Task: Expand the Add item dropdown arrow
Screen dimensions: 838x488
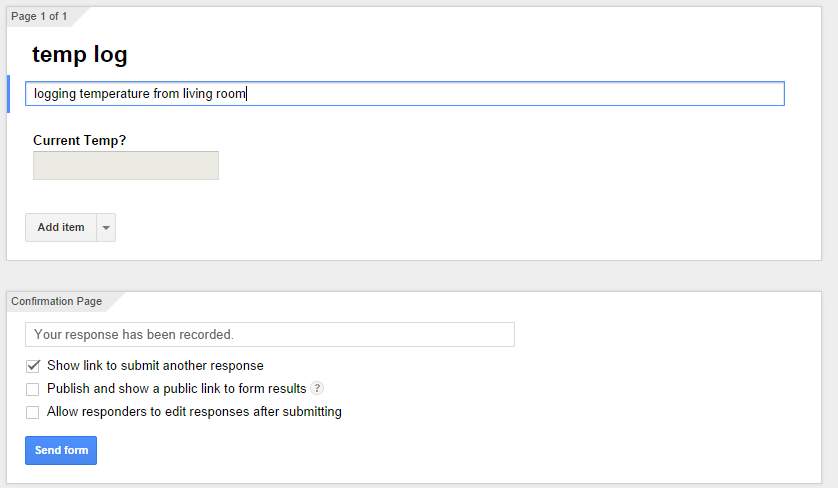Action: [106, 228]
